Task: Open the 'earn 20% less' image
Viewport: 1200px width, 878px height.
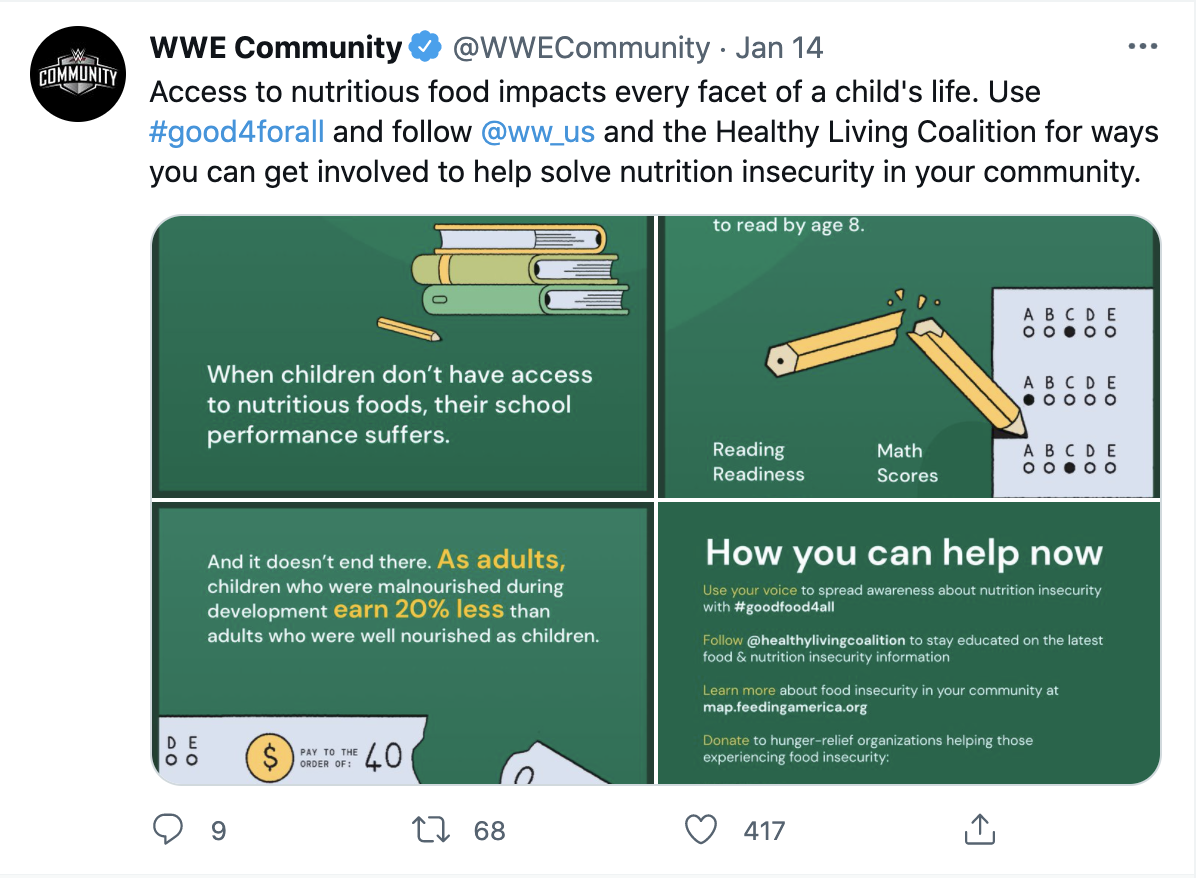Action: point(402,643)
